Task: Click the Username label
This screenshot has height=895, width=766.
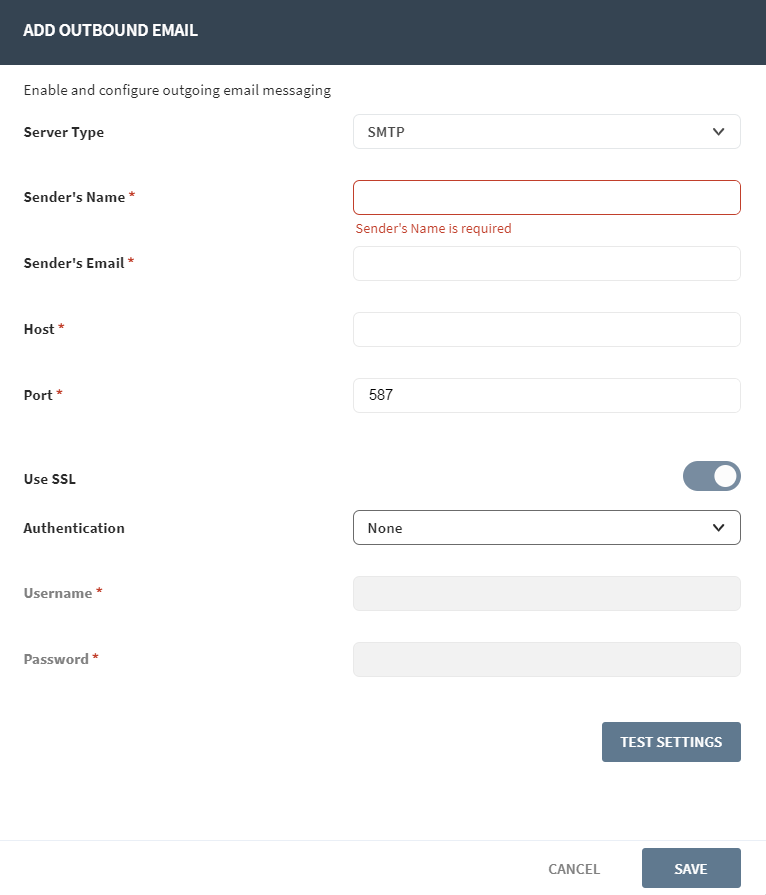Action: 63,593
